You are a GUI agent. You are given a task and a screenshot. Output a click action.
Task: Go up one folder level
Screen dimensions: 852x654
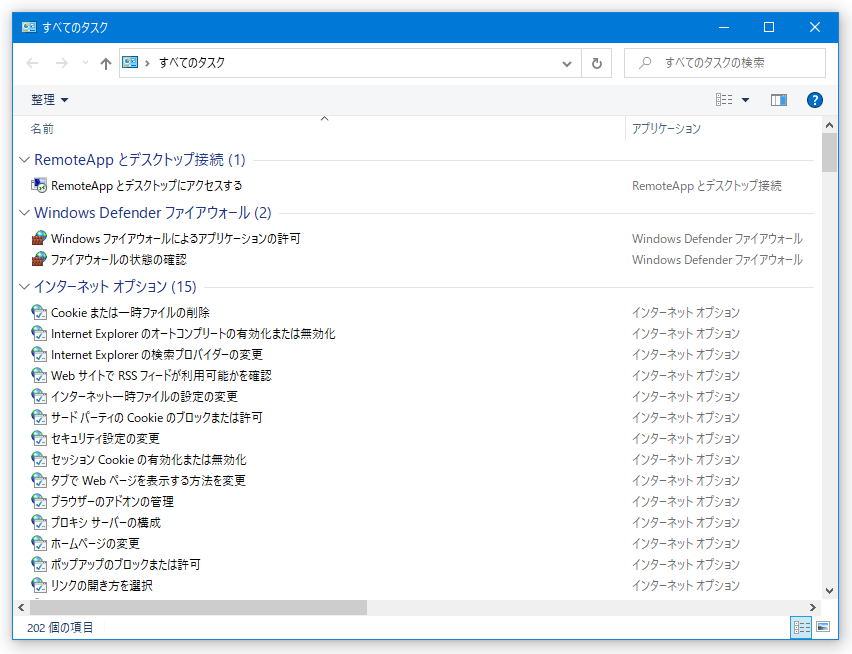[105, 64]
